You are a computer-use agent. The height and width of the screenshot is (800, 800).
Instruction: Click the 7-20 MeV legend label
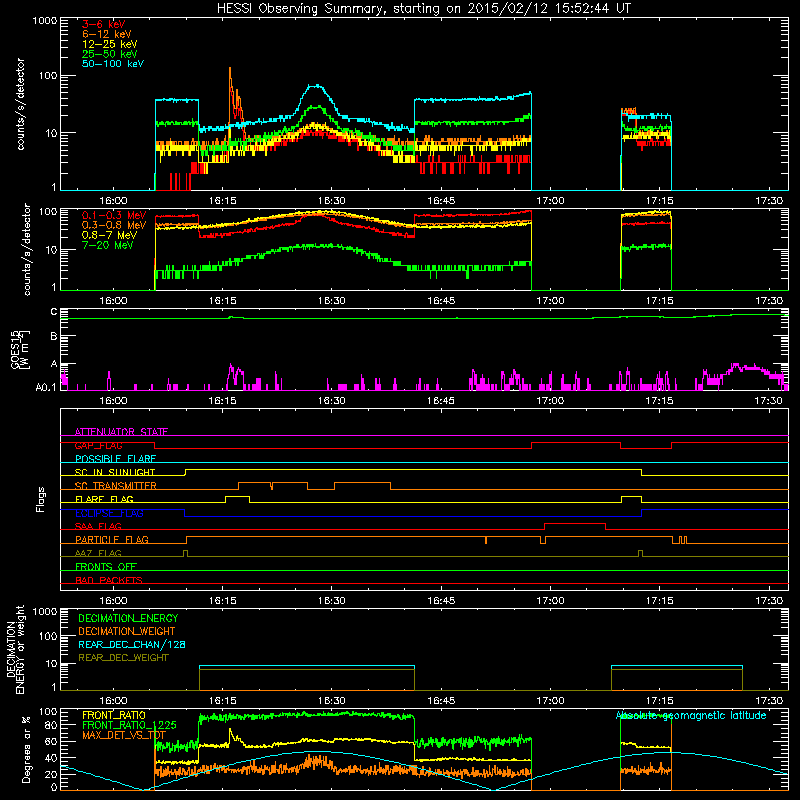pos(108,245)
